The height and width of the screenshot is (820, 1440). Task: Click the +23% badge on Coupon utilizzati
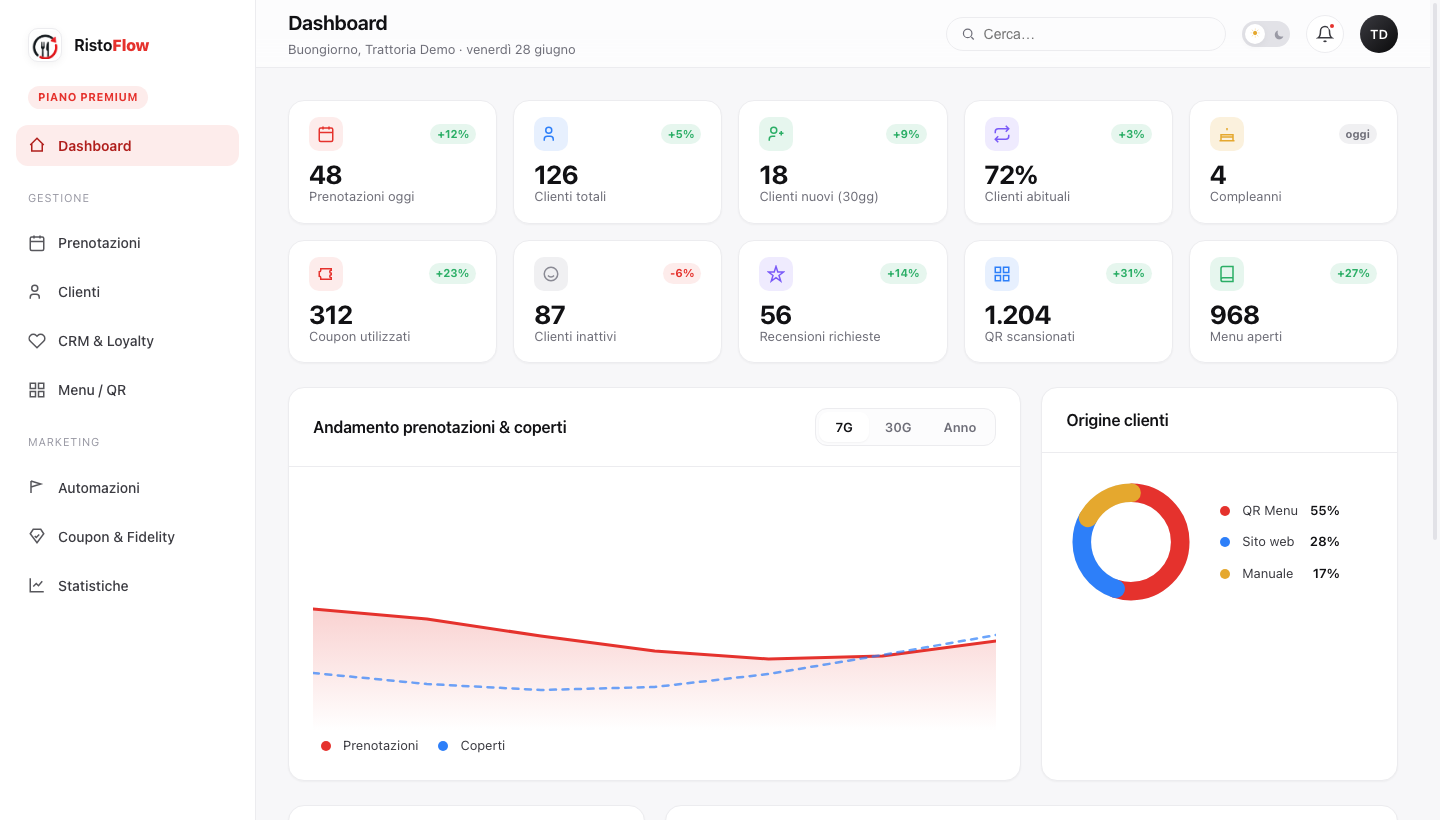tap(453, 274)
